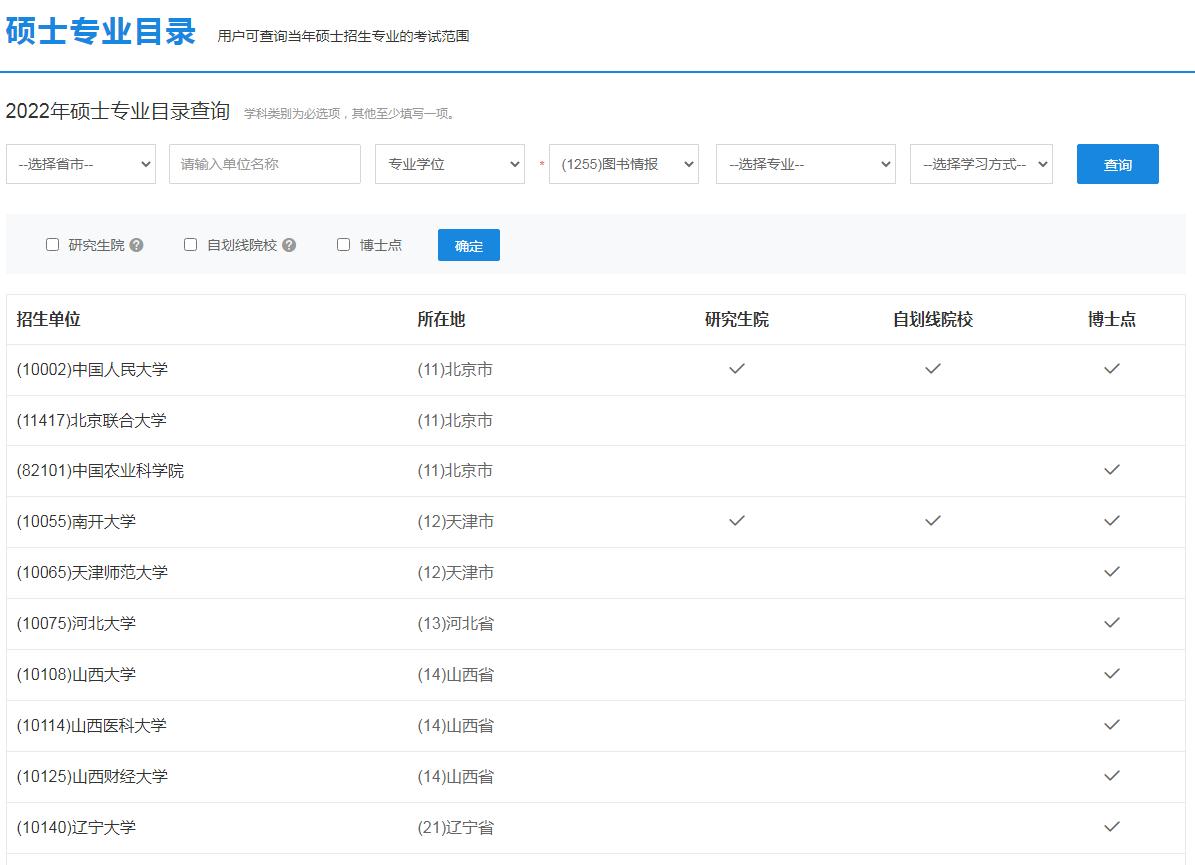This screenshot has height=865, width=1195.
Task: Open (10075)河北大学 entry
Action: (76, 623)
